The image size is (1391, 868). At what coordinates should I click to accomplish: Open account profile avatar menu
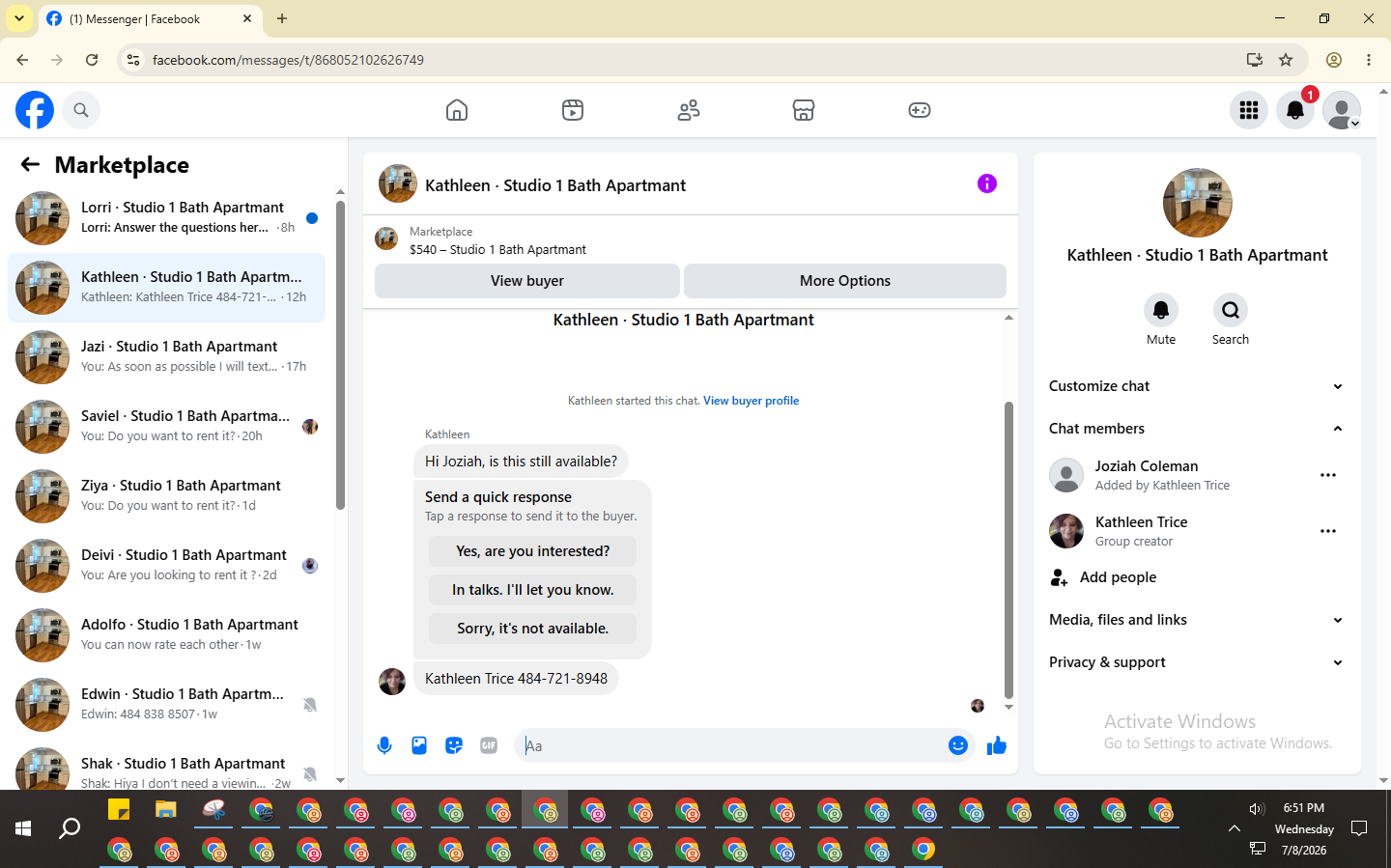point(1342,110)
